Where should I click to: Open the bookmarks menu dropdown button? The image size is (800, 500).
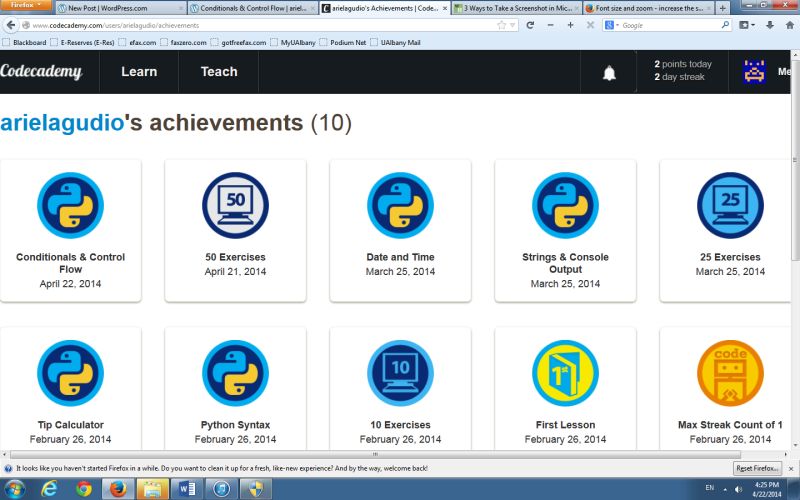[747, 25]
